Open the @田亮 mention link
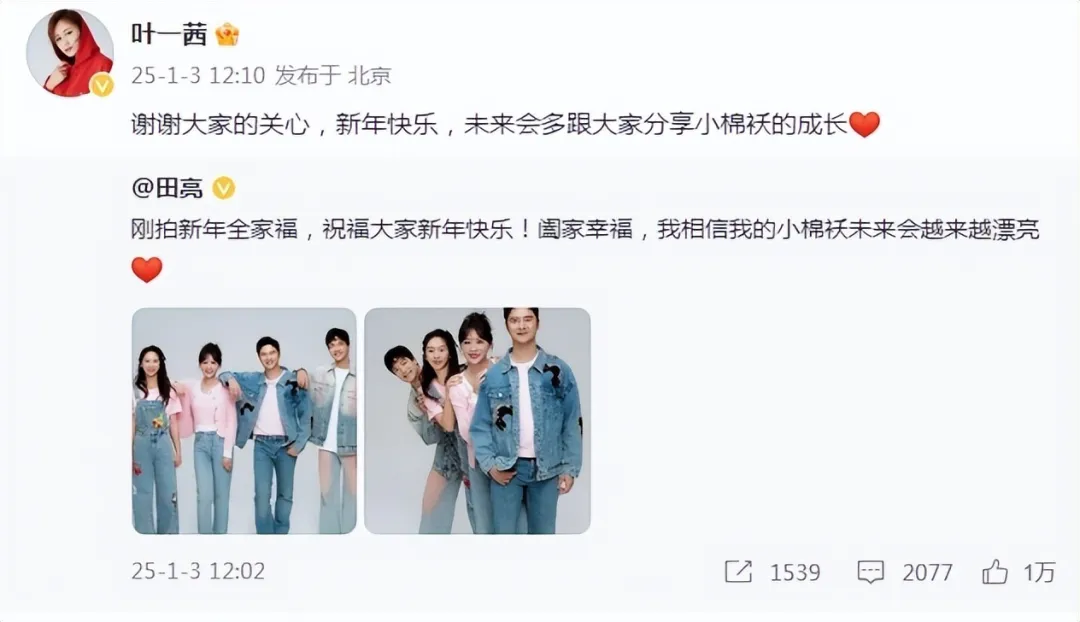The height and width of the screenshot is (622, 1080). tap(167, 187)
